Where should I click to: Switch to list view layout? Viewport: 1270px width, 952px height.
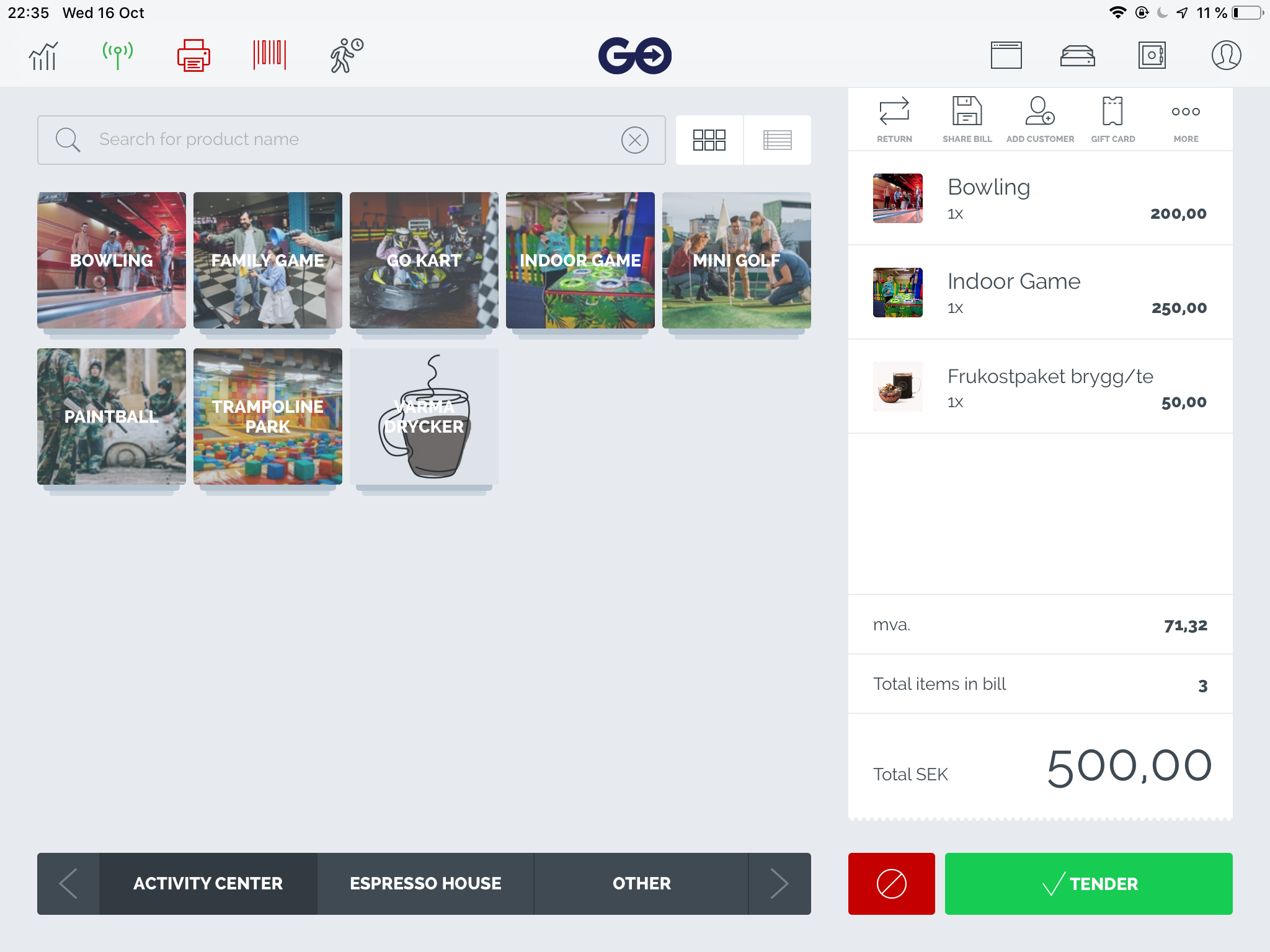777,140
